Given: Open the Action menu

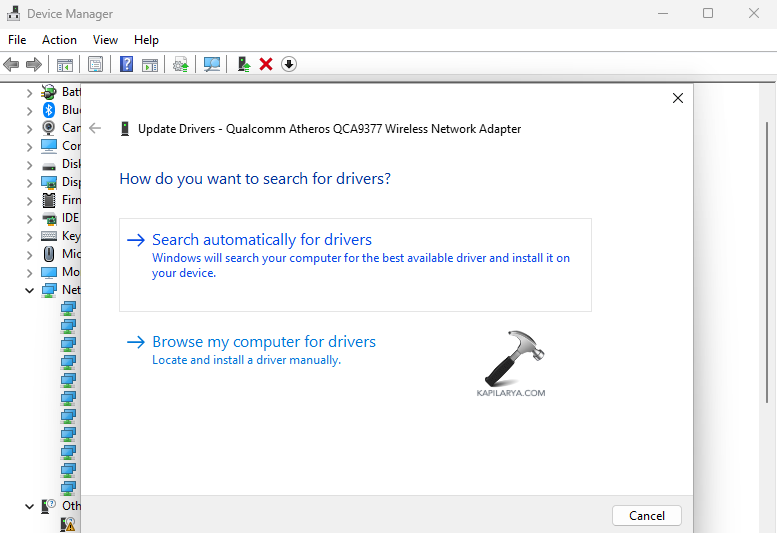Looking at the screenshot, I should tap(59, 40).
